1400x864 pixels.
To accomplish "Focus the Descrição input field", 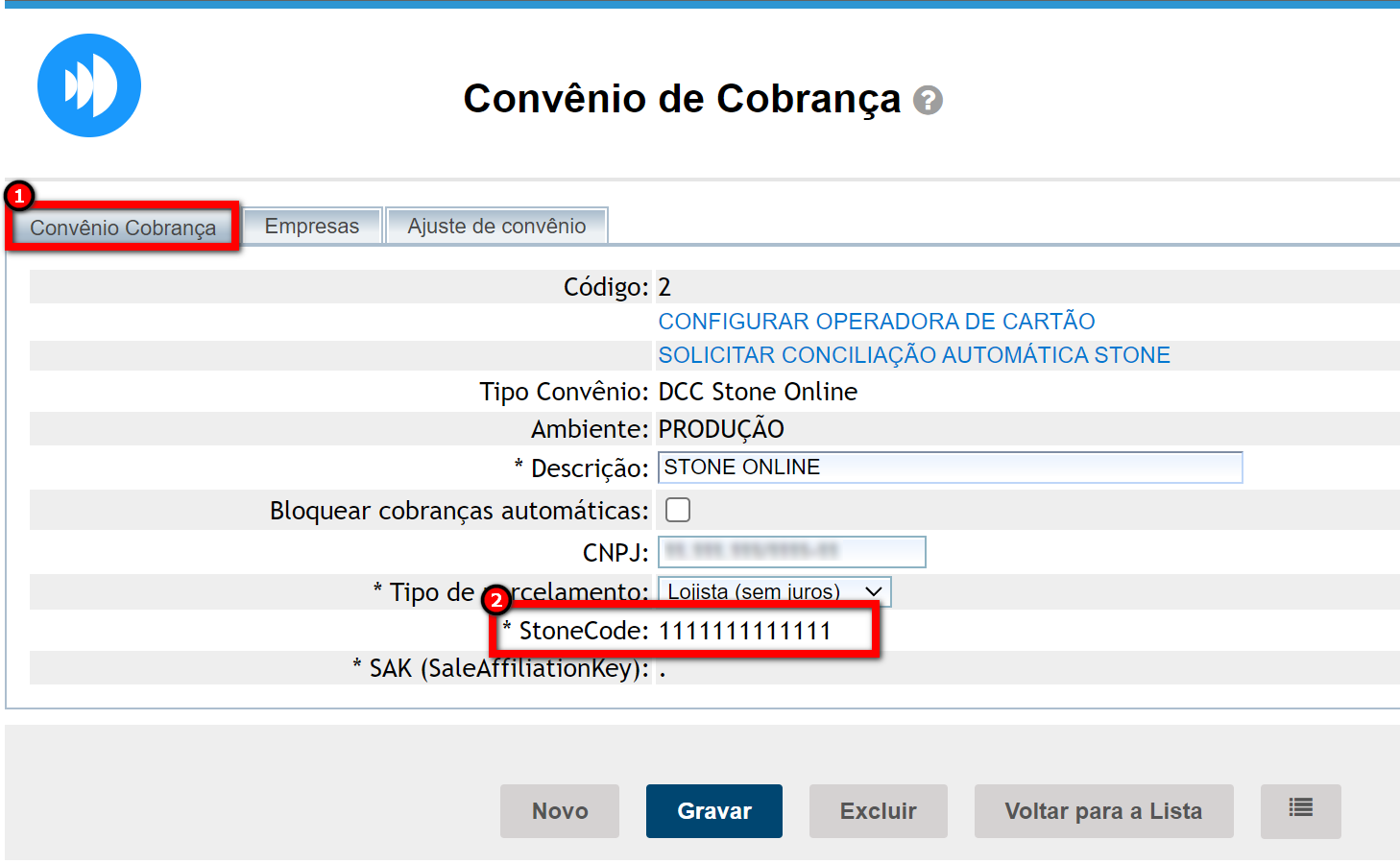I will [x=950, y=468].
